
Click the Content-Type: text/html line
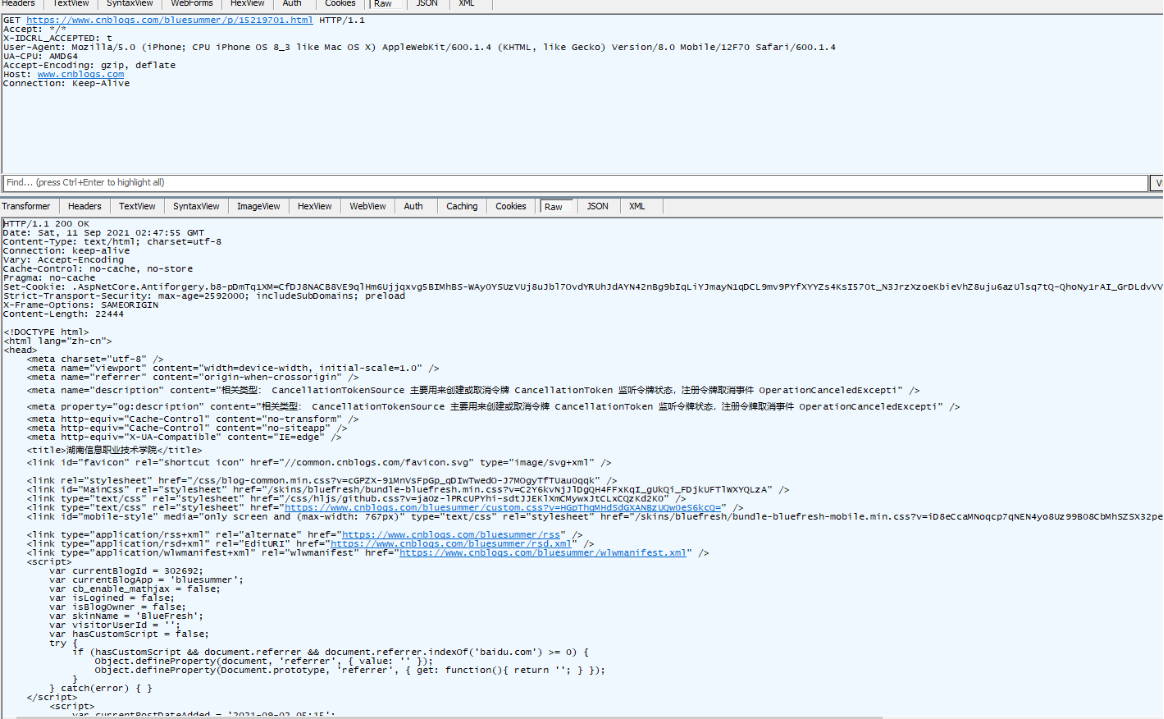[x=112, y=242]
